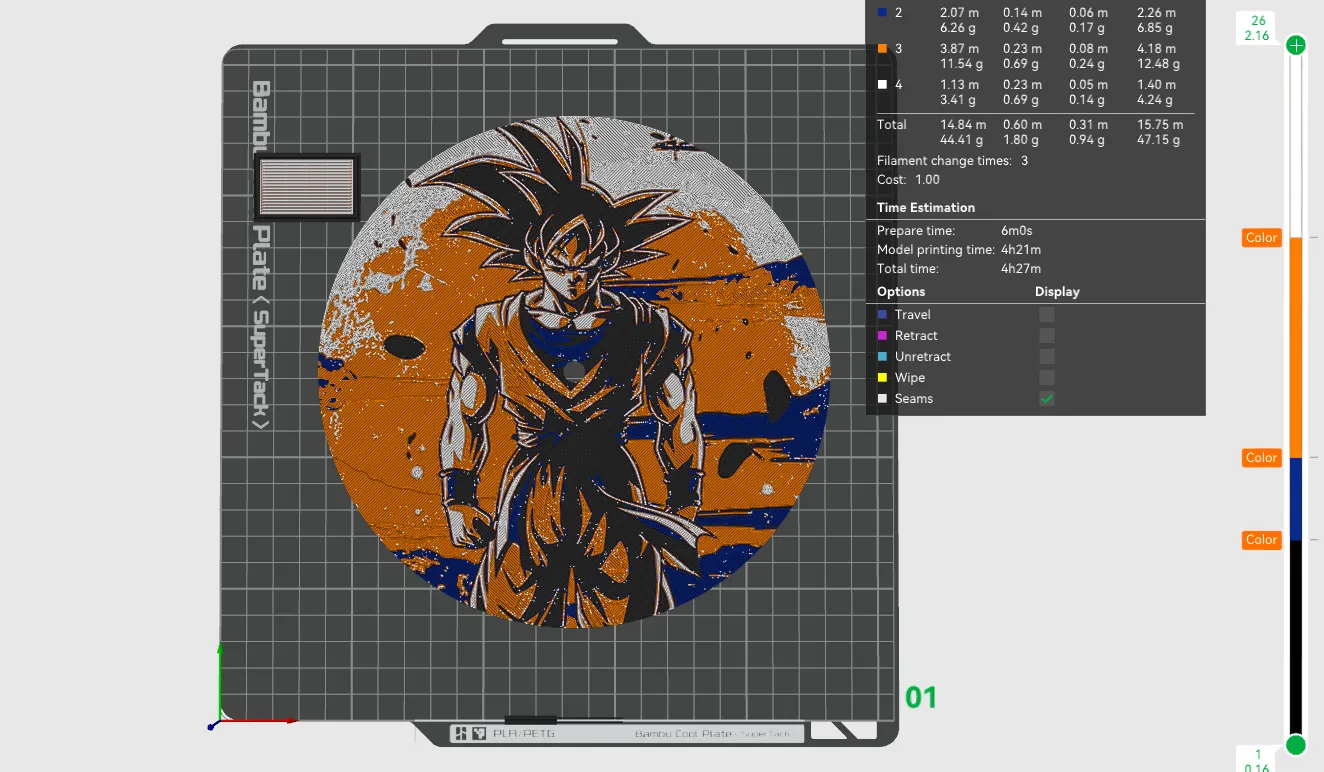This screenshot has width=1324, height=772.
Task: Click the 2.07 m value for filament 2
Action: coord(959,13)
